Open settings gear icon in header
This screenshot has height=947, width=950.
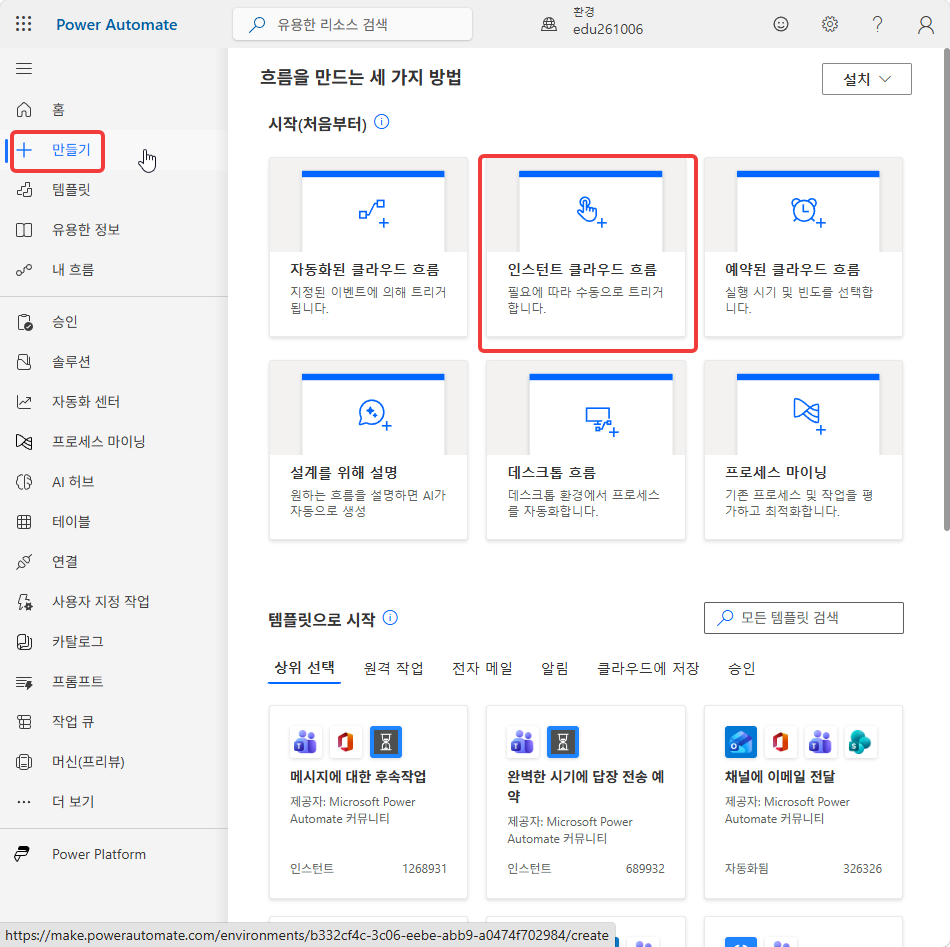point(829,24)
